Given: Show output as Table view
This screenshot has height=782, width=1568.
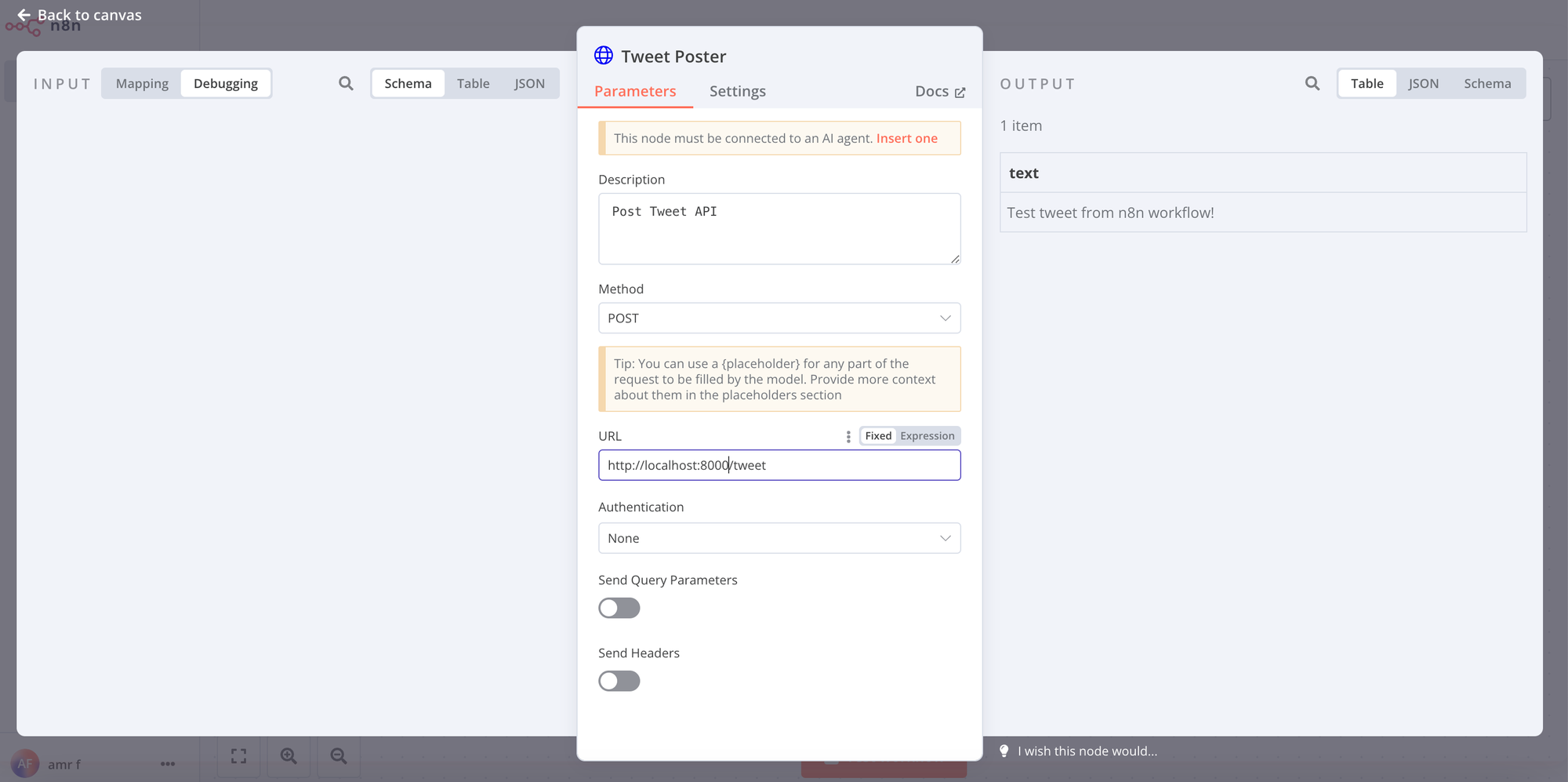Looking at the screenshot, I should tap(1367, 84).
